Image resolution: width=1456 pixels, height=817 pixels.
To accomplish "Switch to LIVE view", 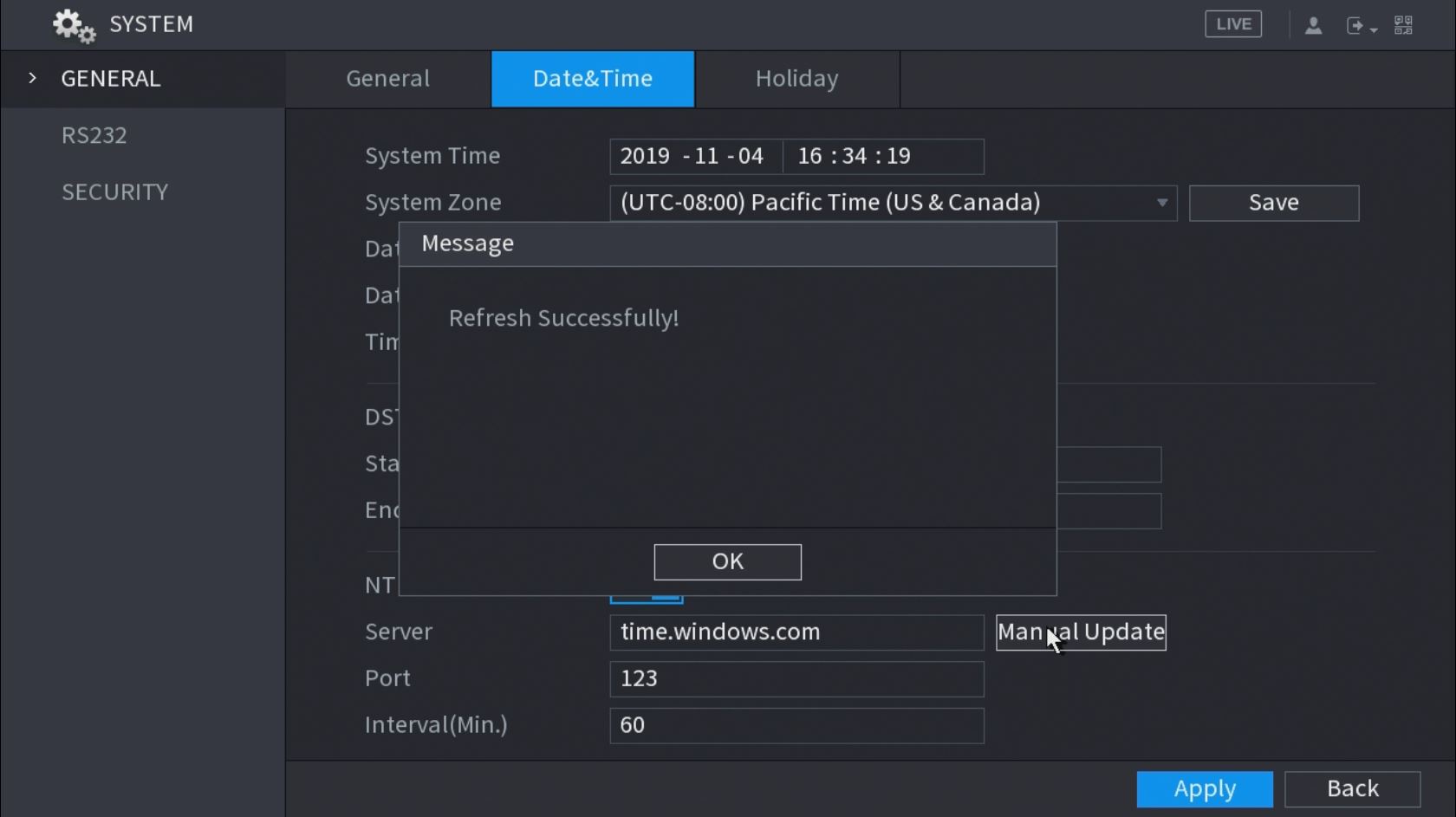I will [x=1232, y=24].
